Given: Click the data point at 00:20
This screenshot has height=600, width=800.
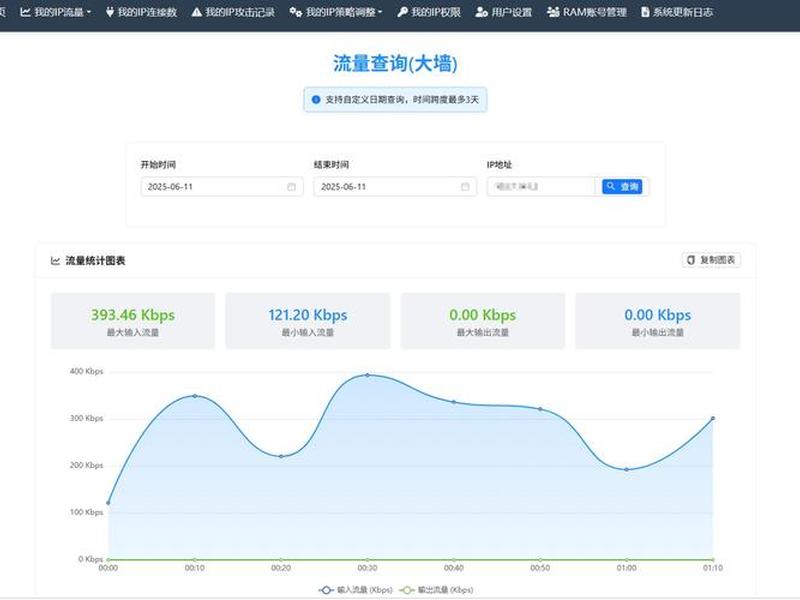Looking at the screenshot, I should 281,456.
